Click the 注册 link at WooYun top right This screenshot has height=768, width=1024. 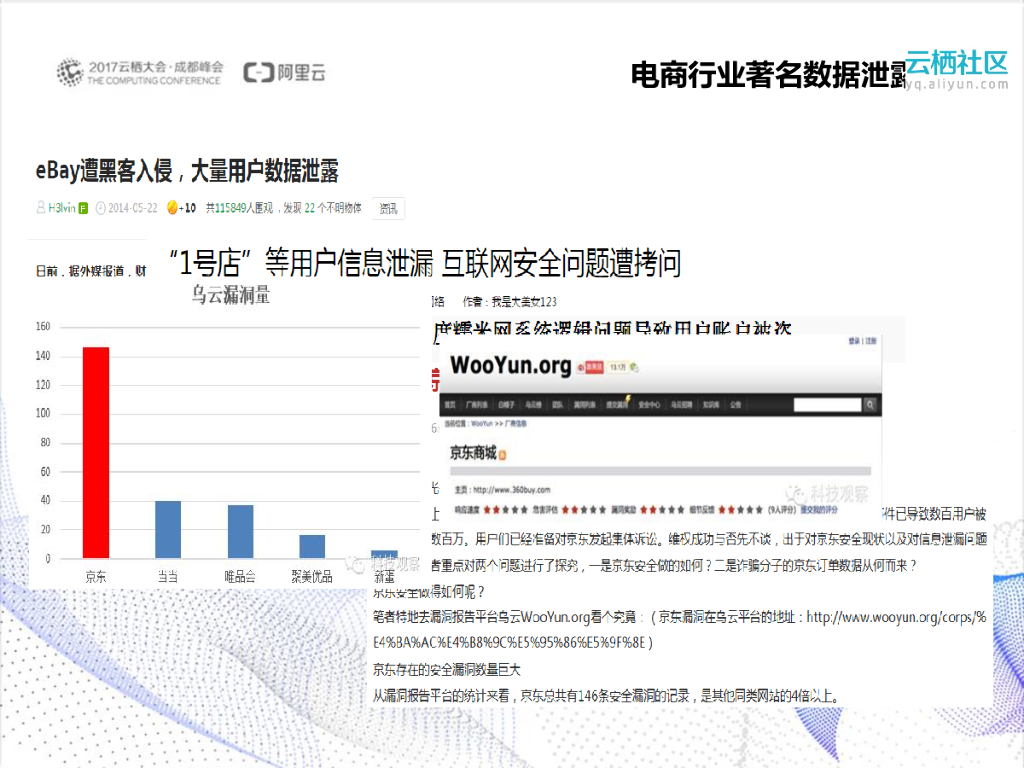click(871, 342)
